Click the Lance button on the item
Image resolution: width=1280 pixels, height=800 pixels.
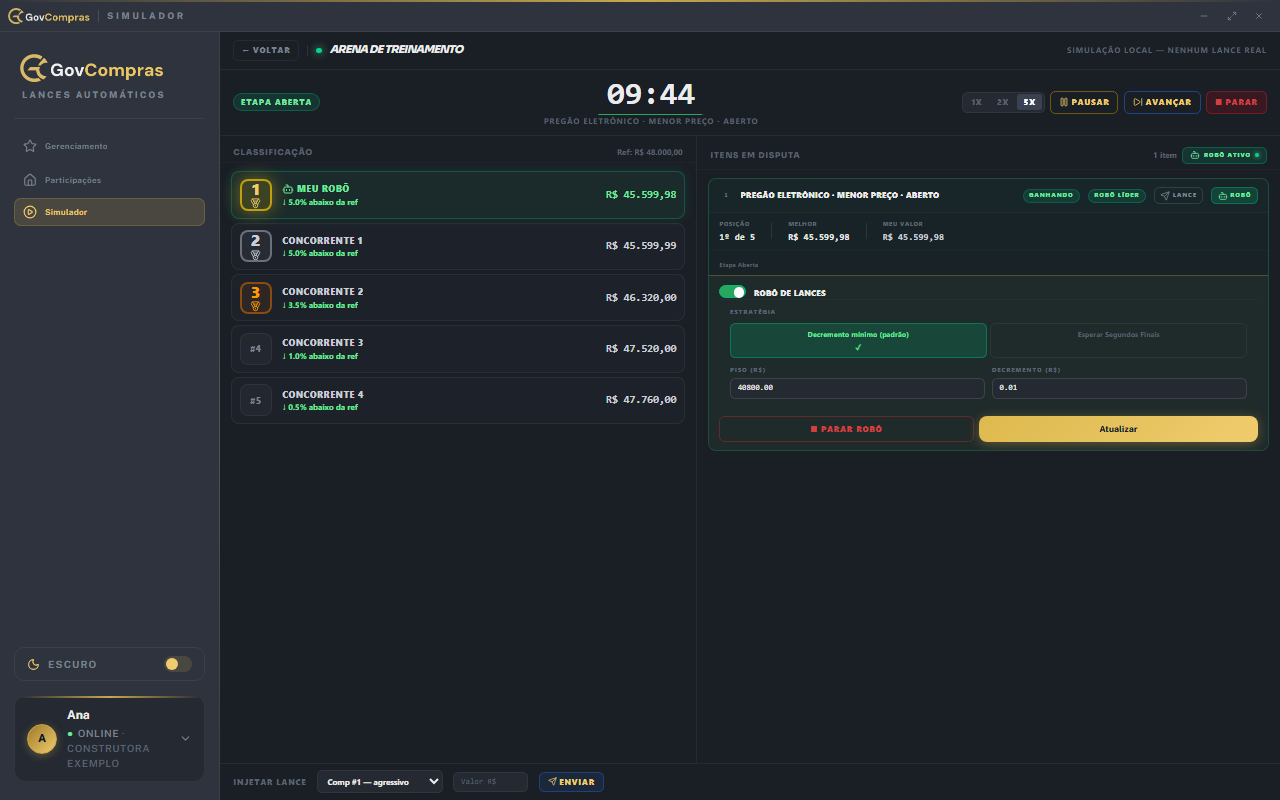(1178, 195)
